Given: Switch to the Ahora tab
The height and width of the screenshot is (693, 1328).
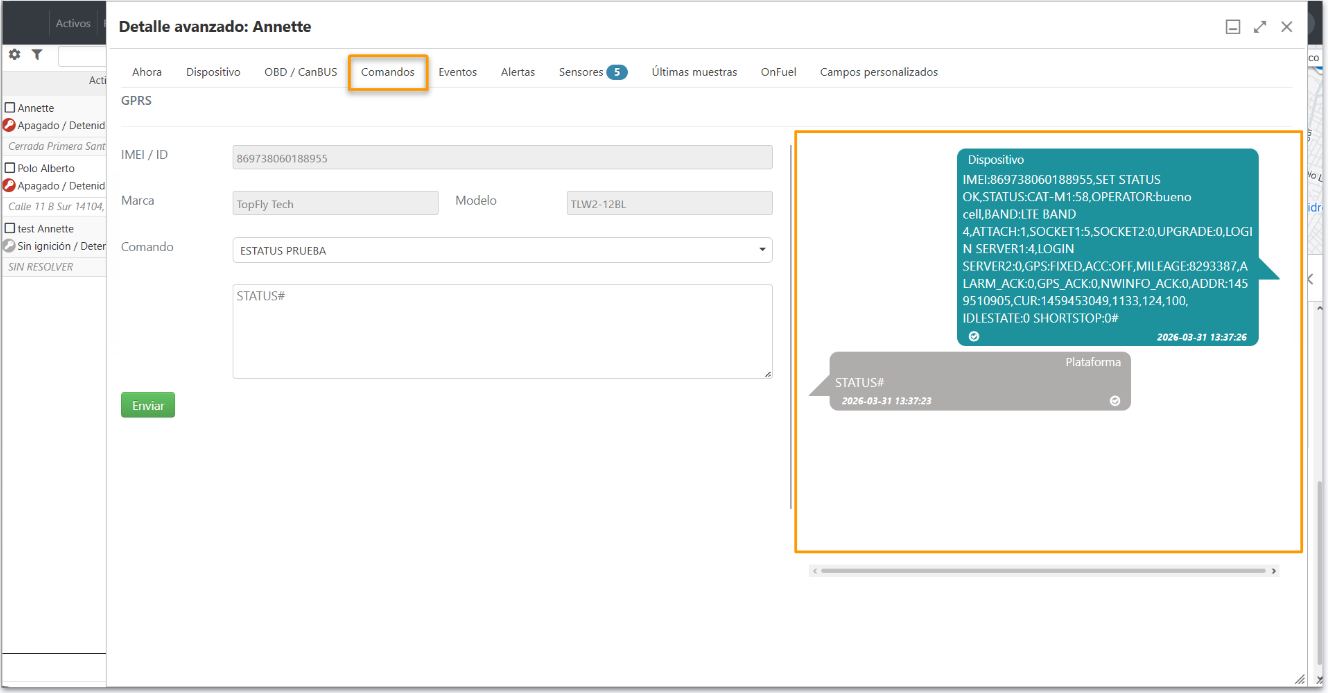Looking at the screenshot, I should [x=147, y=72].
